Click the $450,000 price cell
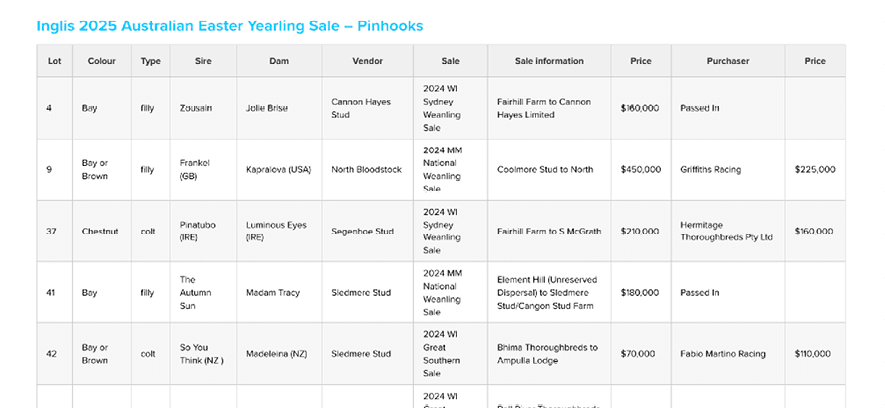The width and height of the screenshot is (885, 408). tap(640, 169)
